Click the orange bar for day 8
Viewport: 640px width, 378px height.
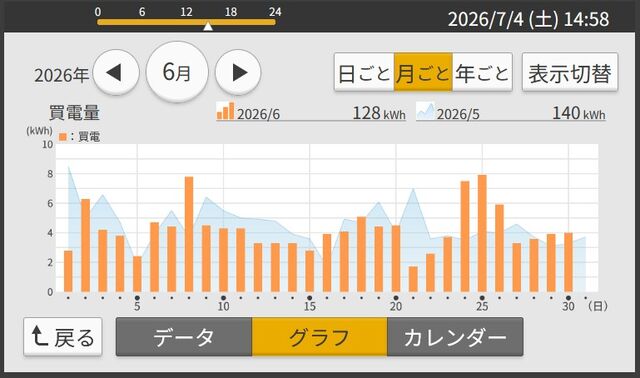click(189, 234)
